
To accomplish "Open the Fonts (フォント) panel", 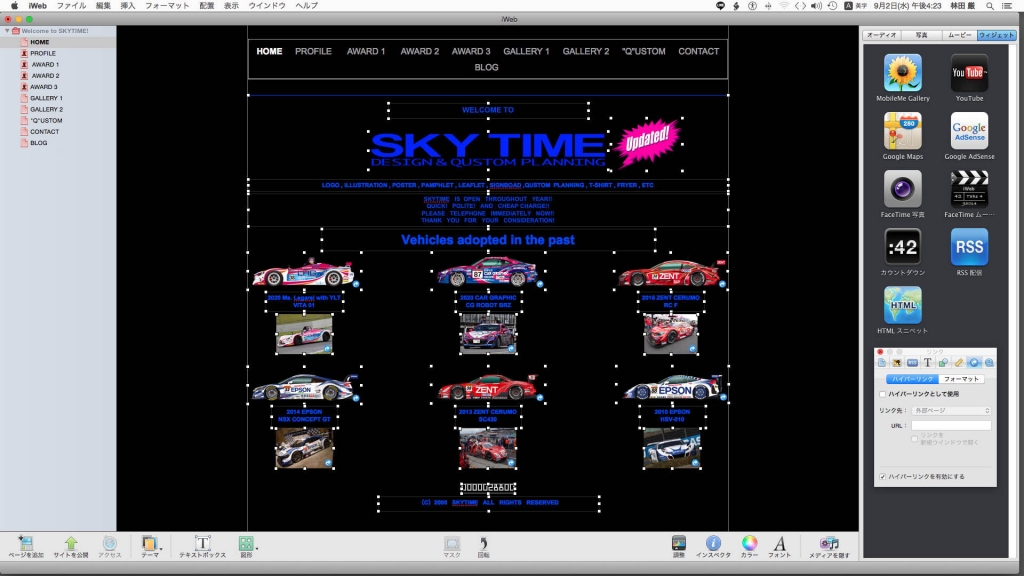I will click(780, 543).
